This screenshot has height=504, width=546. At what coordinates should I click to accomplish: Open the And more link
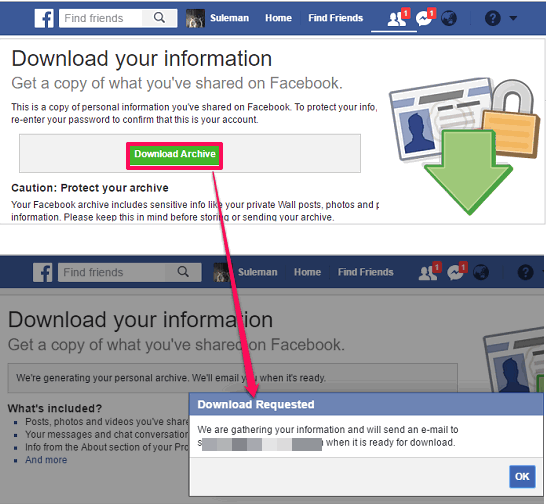(46, 460)
